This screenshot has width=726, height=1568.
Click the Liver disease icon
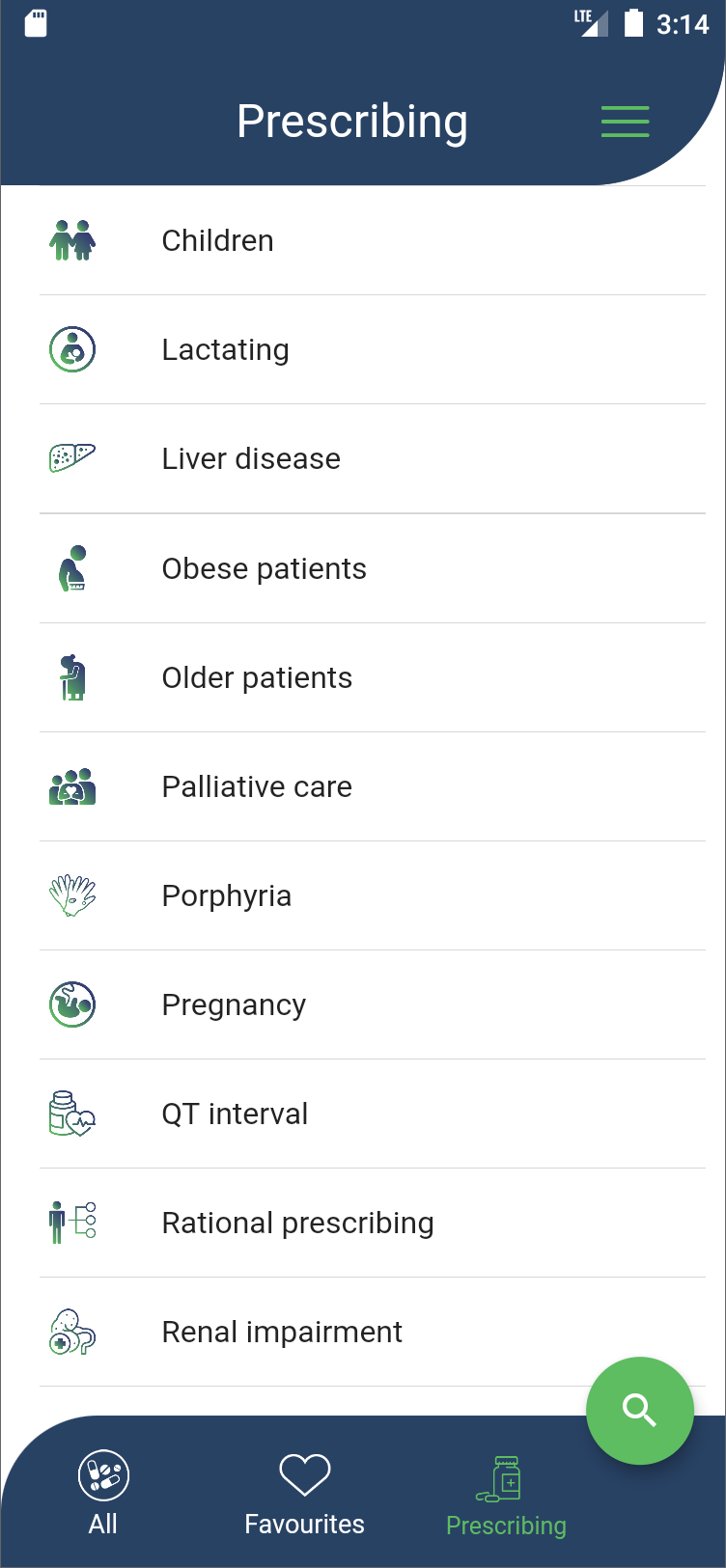pos(72,457)
